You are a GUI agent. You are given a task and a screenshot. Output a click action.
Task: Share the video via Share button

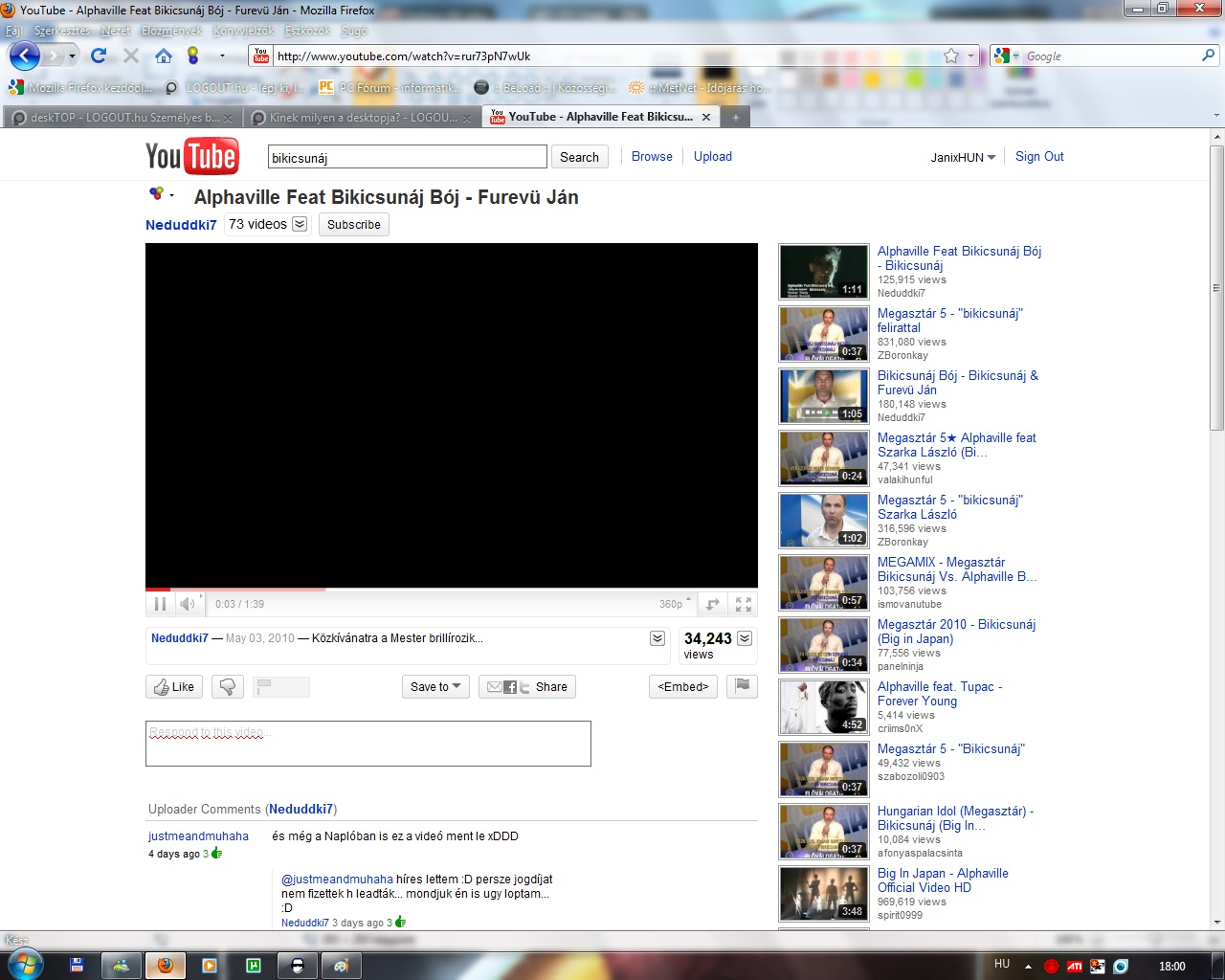527,686
